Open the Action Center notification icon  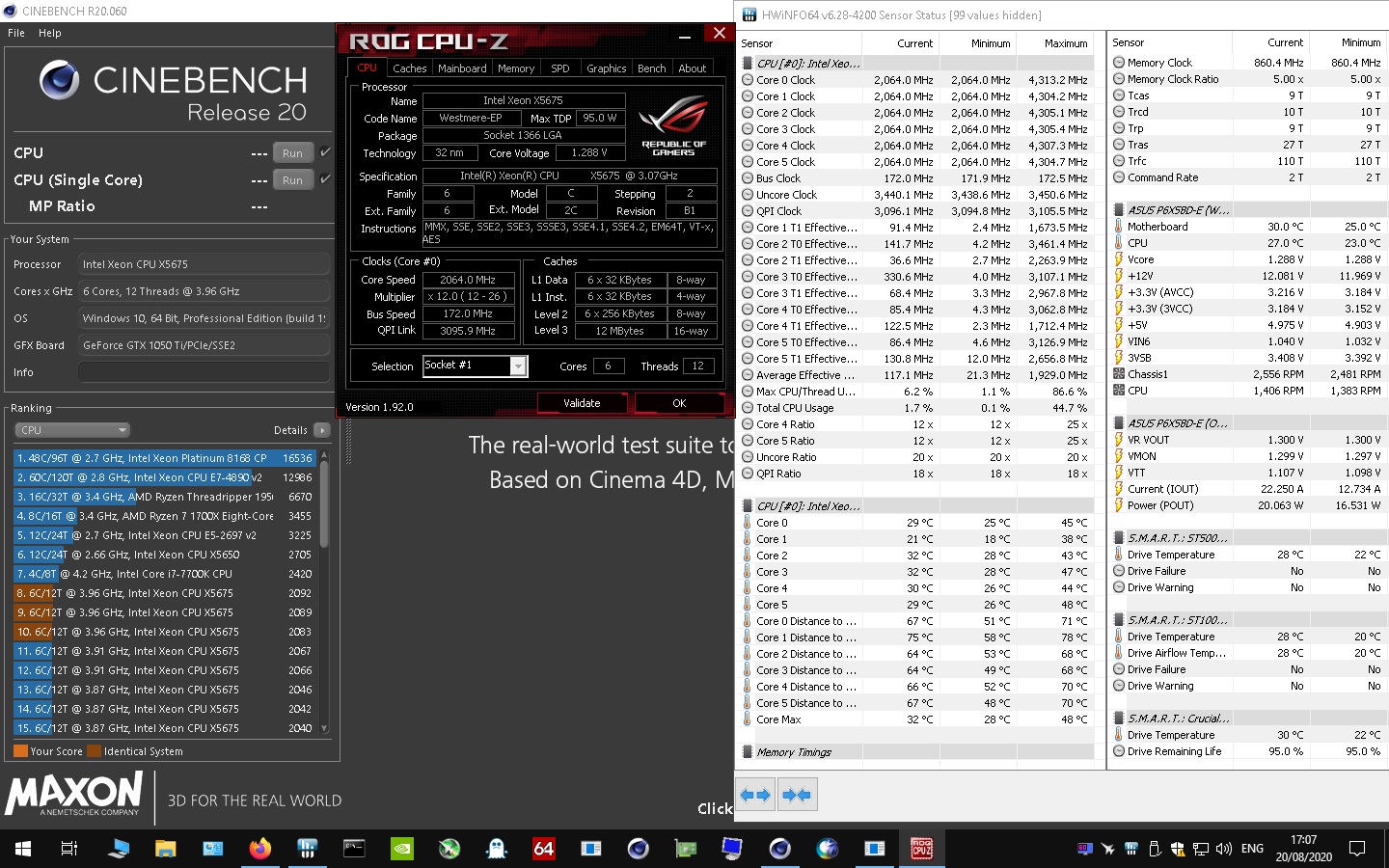click(1357, 849)
